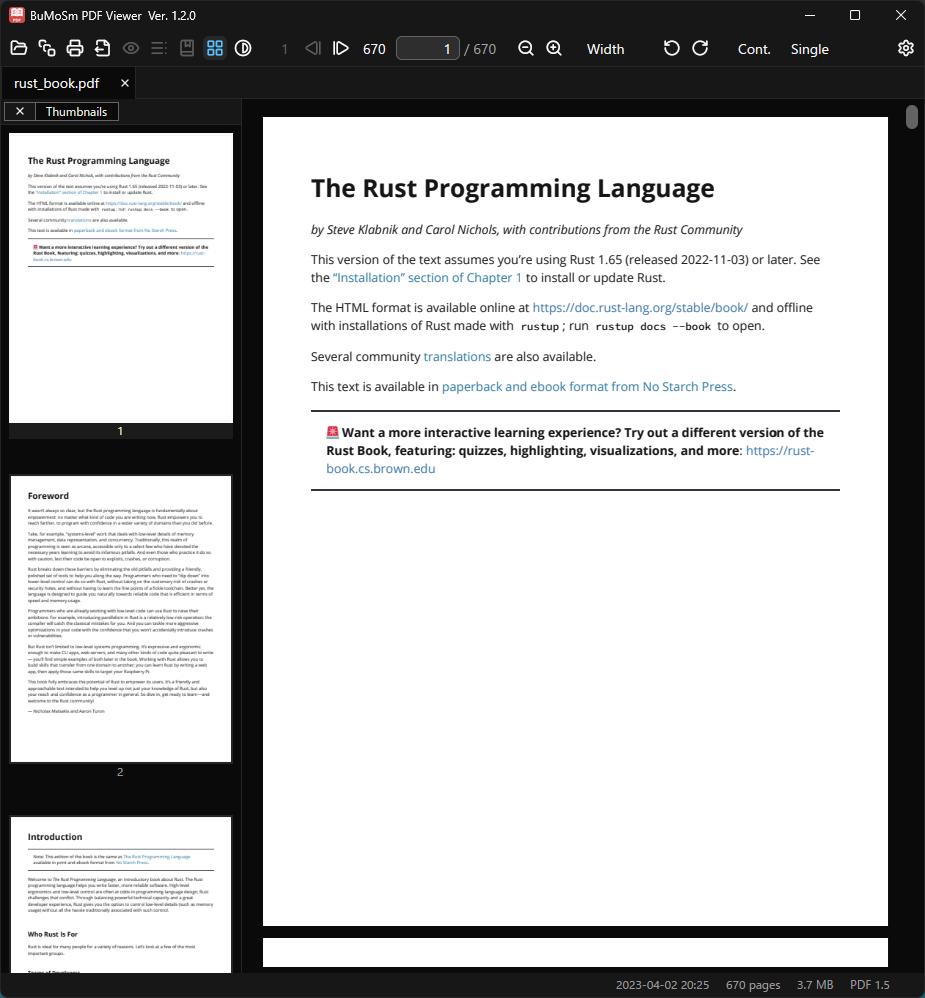Switch to Cont. scrolling mode
Image resolution: width=925 pixels, height=998 pixels.
tap(754, 49)
